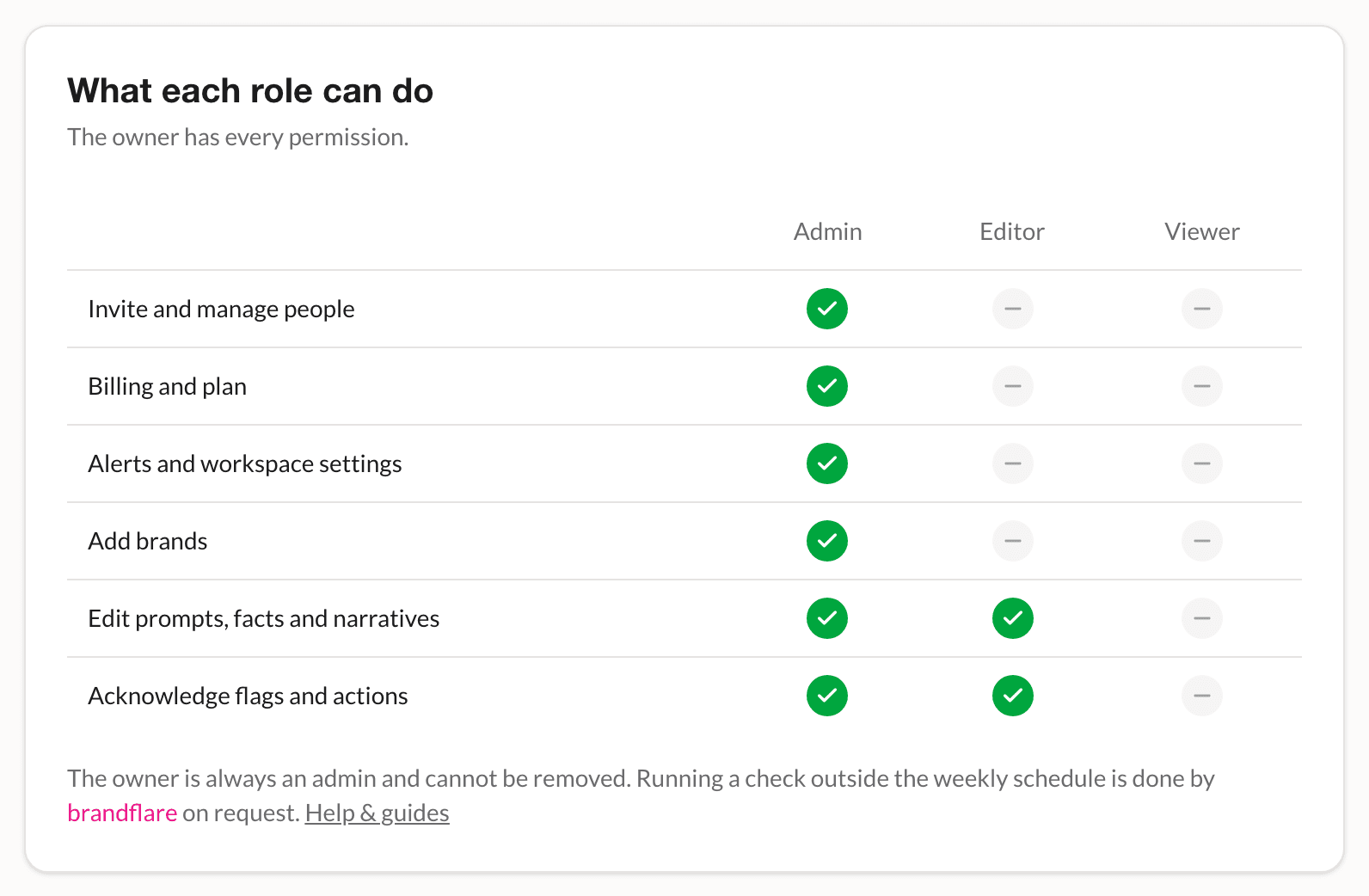Click Admin checkmark for Billing and plan
The height and width of the screenshot is (896, 1369).
pos(827,386)
